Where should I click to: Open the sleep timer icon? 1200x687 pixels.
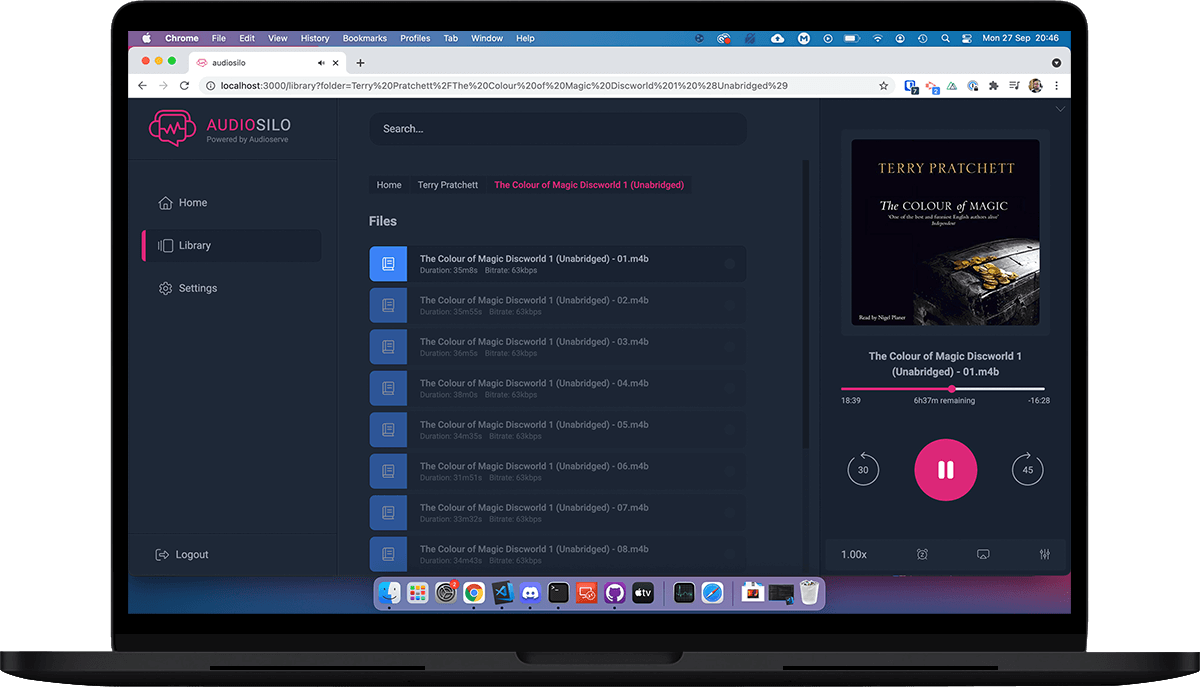tap(922, 554)
